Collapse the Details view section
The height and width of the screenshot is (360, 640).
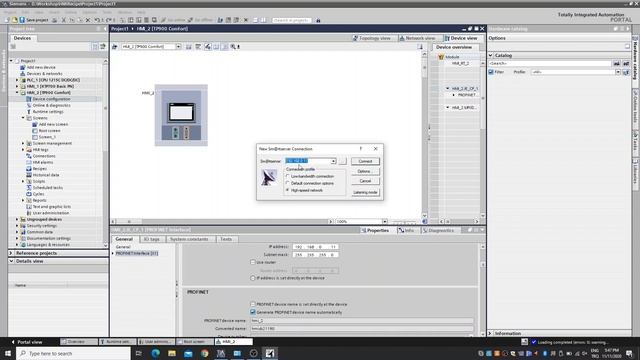tap(11, 261)
